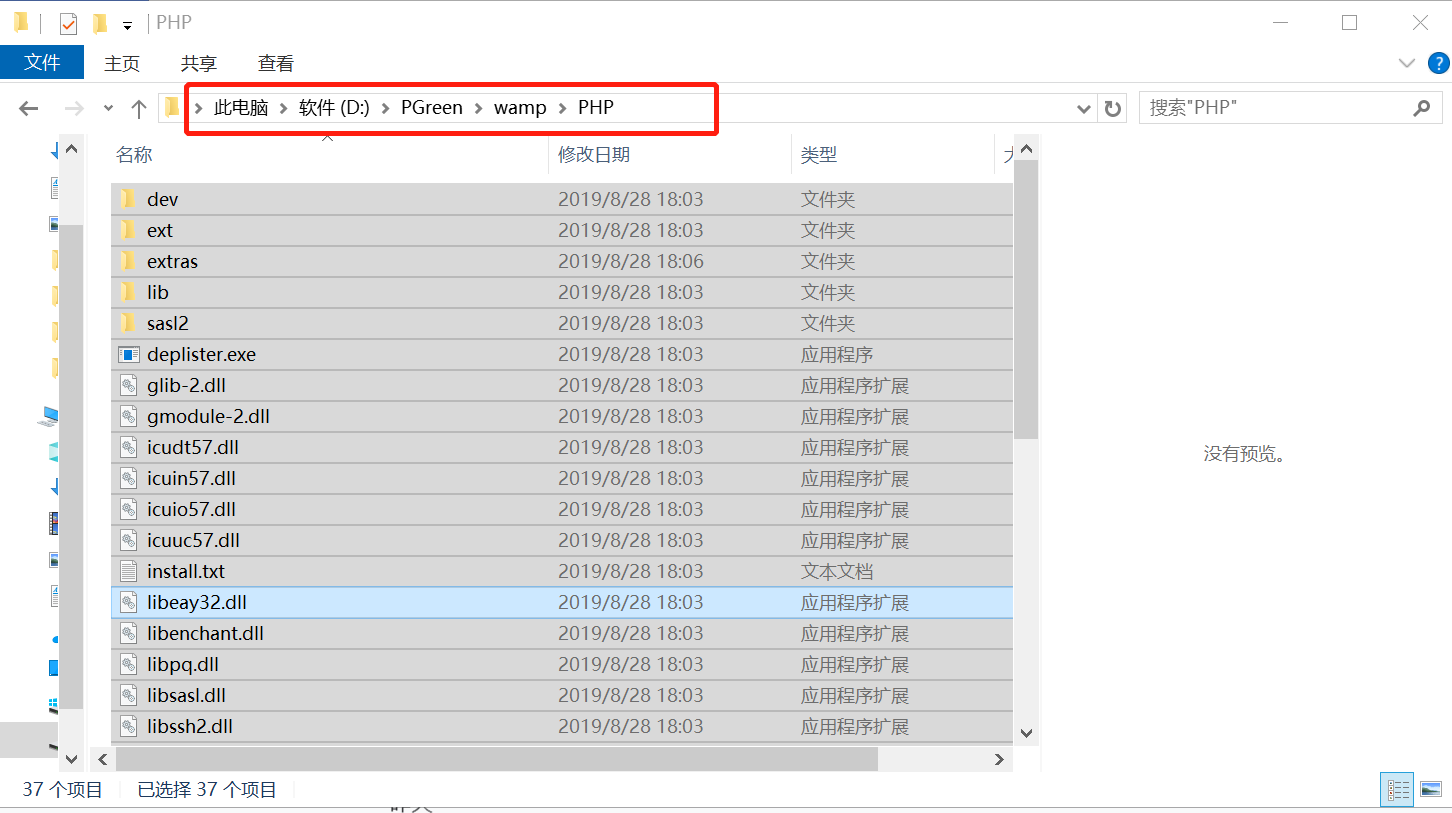Expand the ribbon with the chevron
The image size is (1452, 813).
click(x=1406, y=63)
